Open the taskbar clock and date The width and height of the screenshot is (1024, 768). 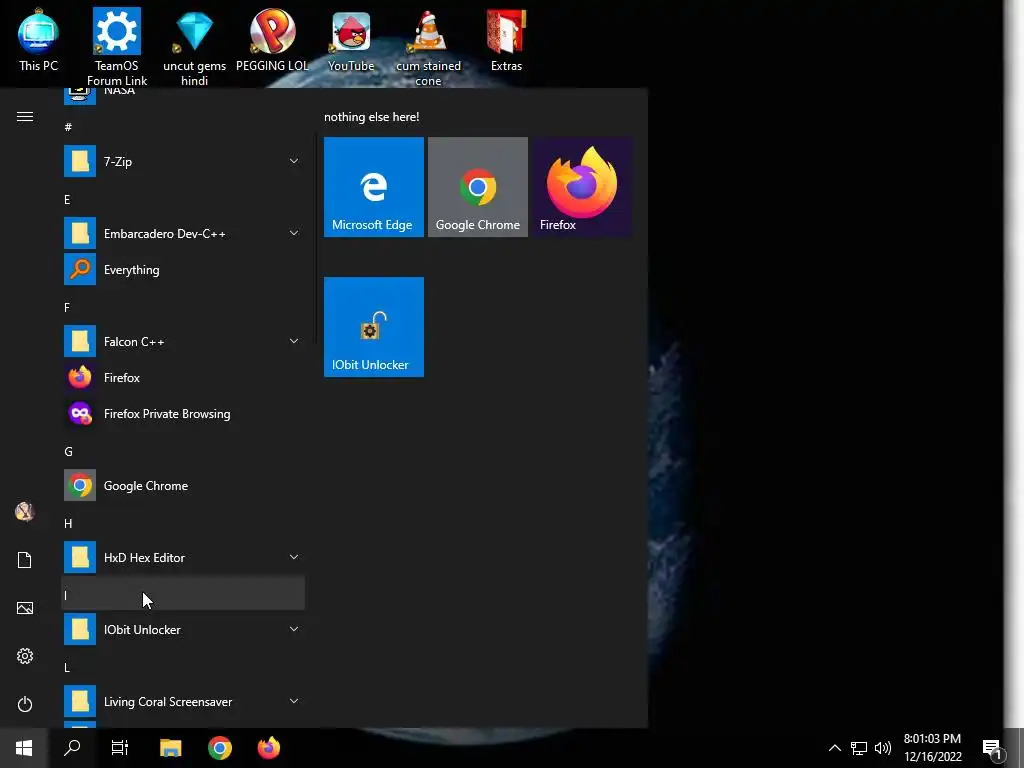pyautogui.click(x=933, y=748)
